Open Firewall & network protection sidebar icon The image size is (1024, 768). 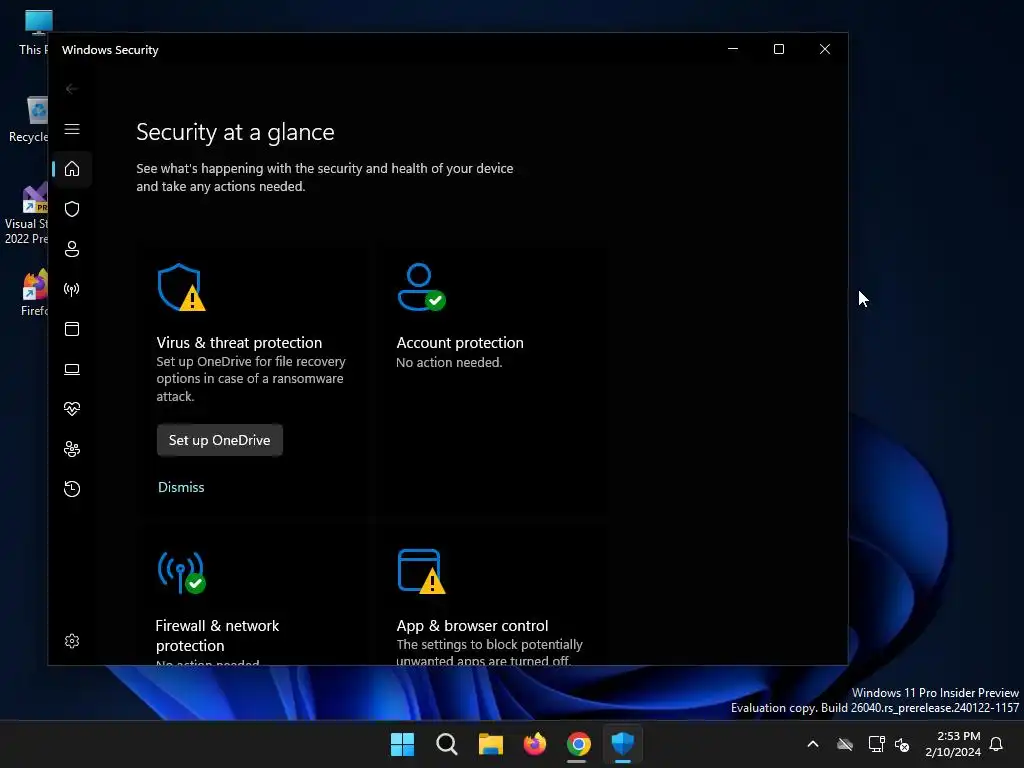click(72, 289)
